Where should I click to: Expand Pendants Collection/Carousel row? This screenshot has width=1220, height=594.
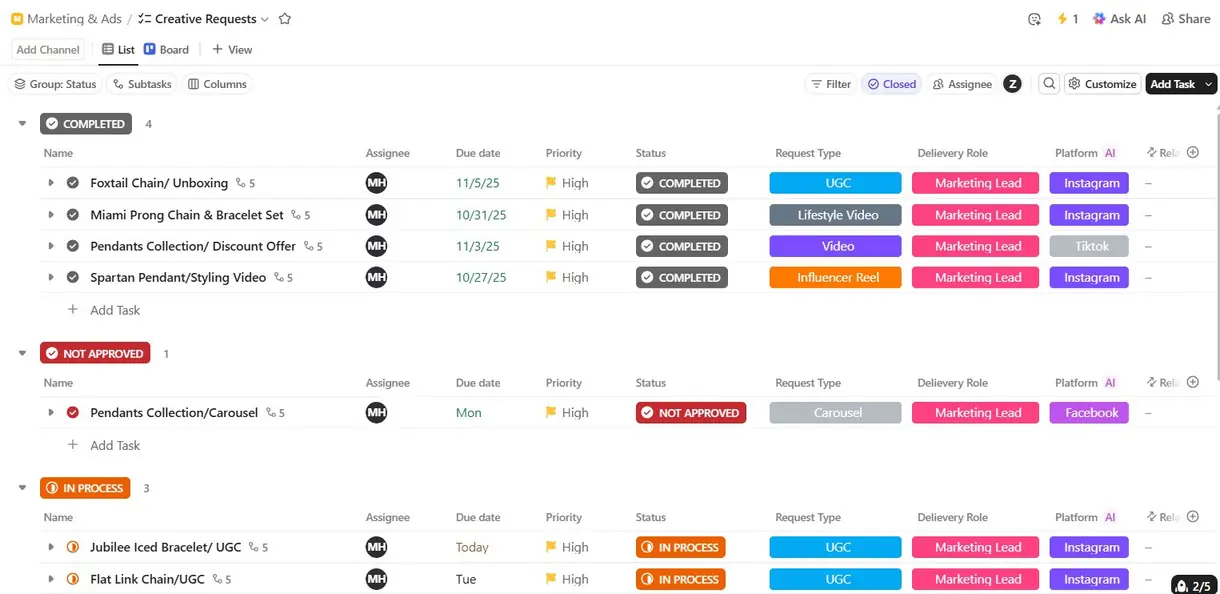click(51, 413)
